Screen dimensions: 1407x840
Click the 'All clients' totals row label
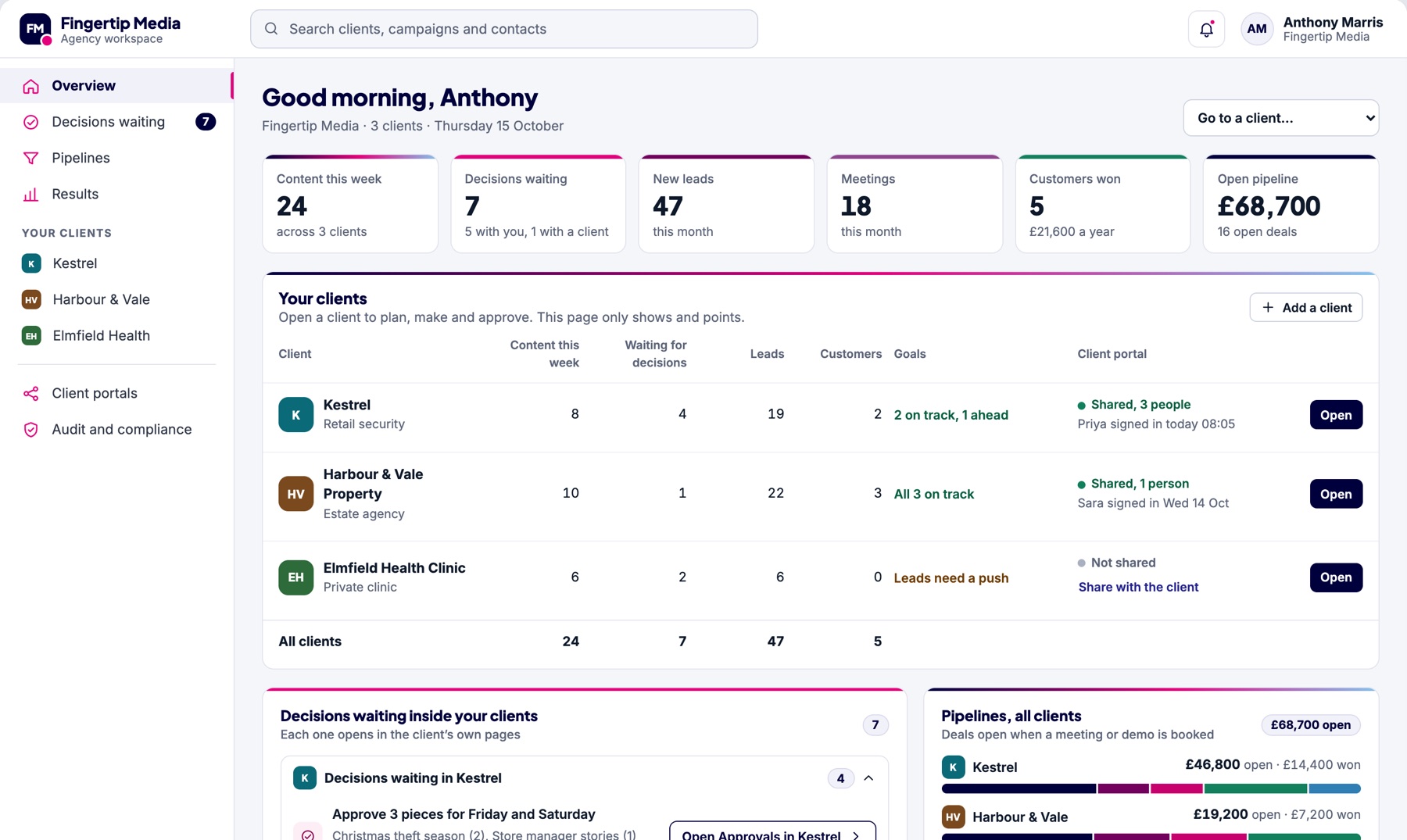pos(310,642)
